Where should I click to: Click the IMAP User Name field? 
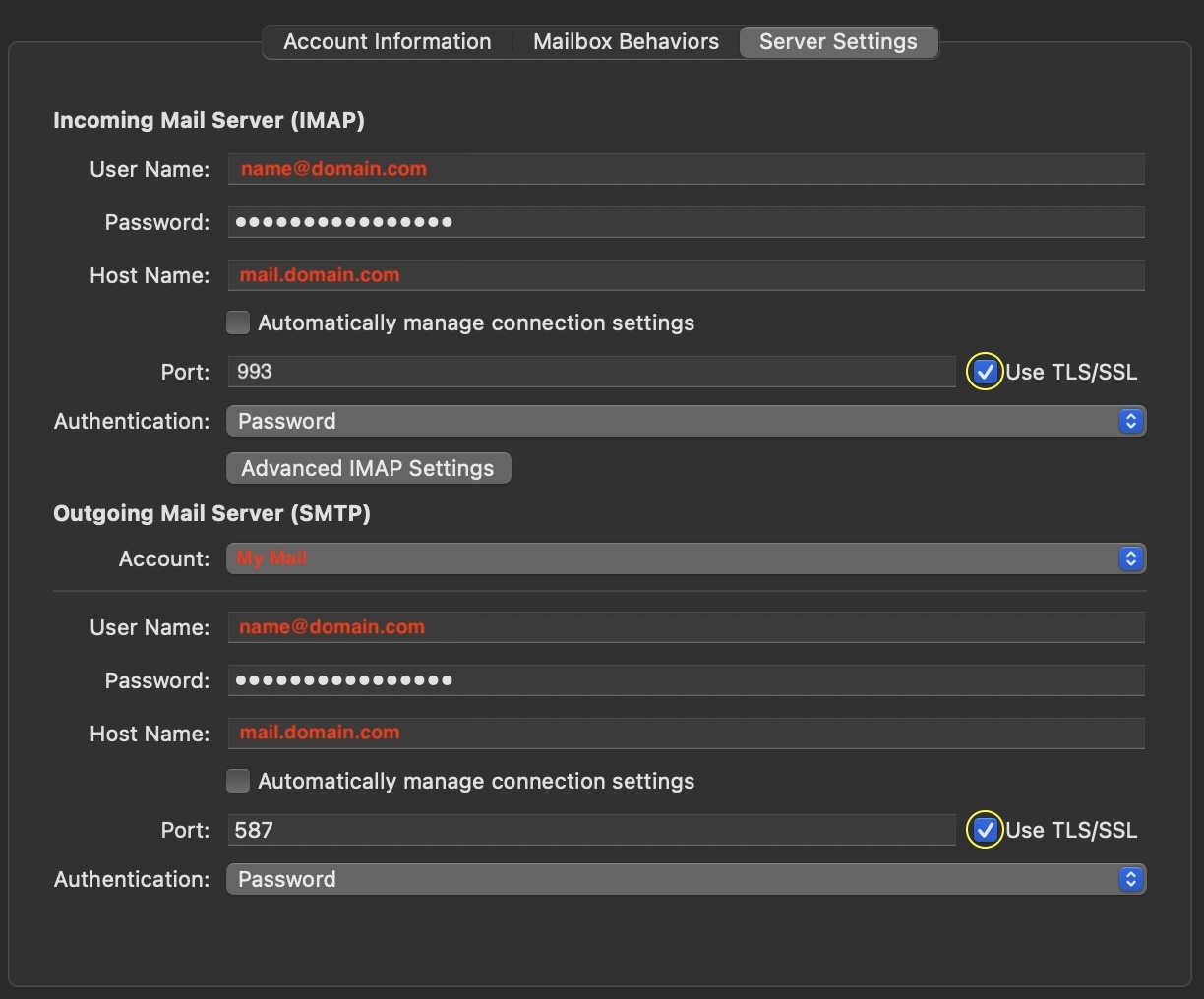686,169
